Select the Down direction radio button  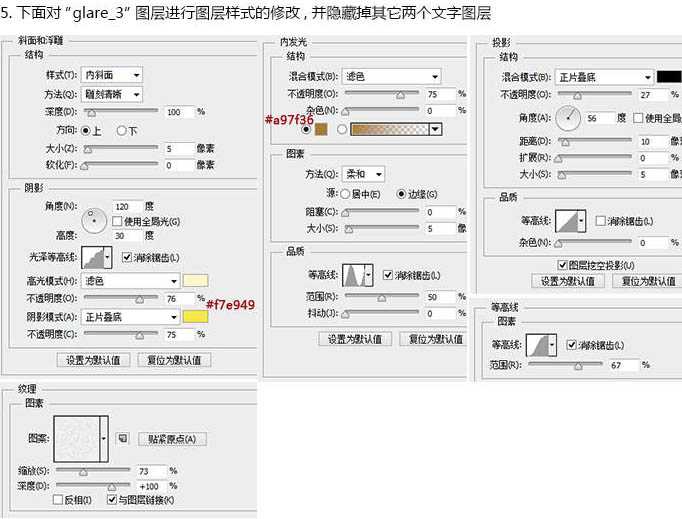coord(121,131)
